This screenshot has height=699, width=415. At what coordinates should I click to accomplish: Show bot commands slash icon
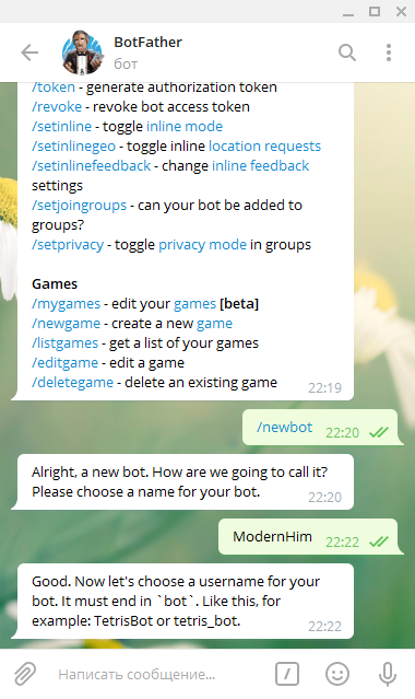pos(287,674)
